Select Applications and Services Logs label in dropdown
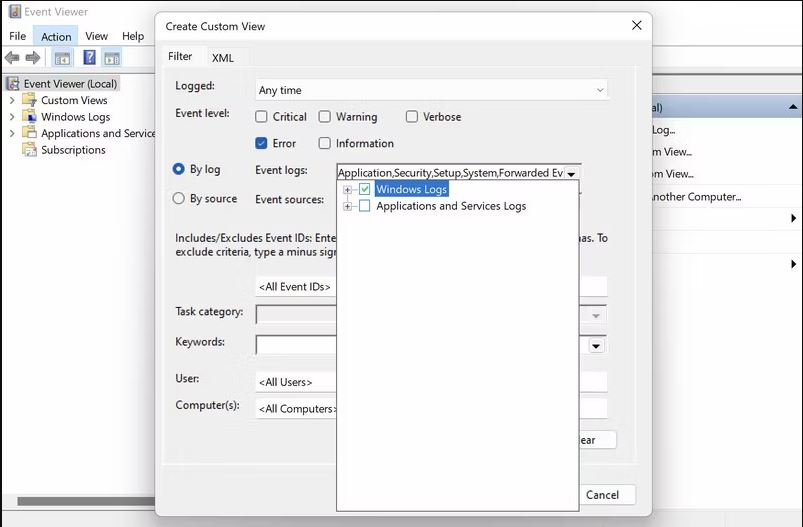The height and width of the screenshot is (527, 803). click(451, 206)
